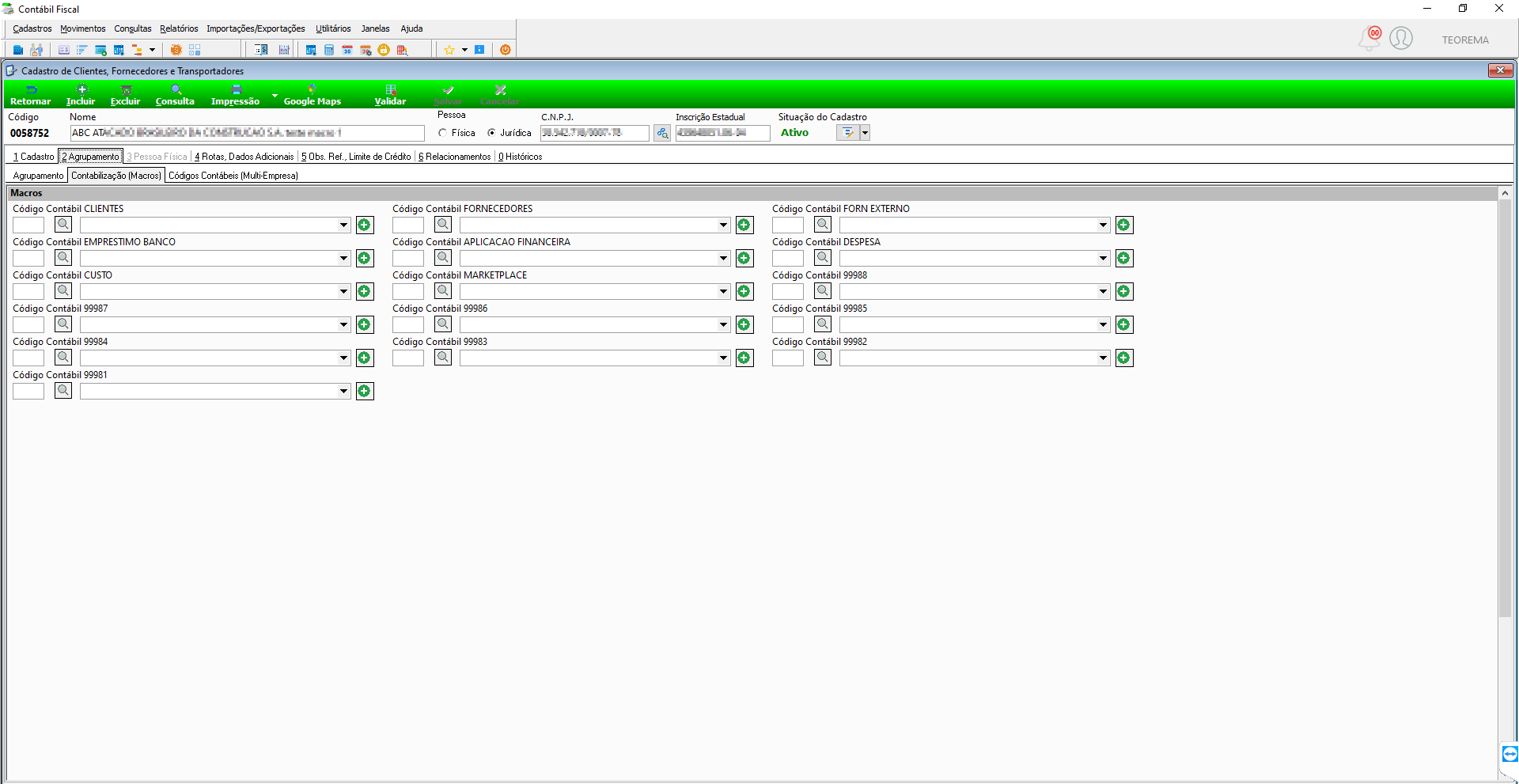Switch to Códigos Contábeis (Multi-Empresa) subtab
Image resolution: width=1519 pixels, height=784 pixels.
pos(233,176)
